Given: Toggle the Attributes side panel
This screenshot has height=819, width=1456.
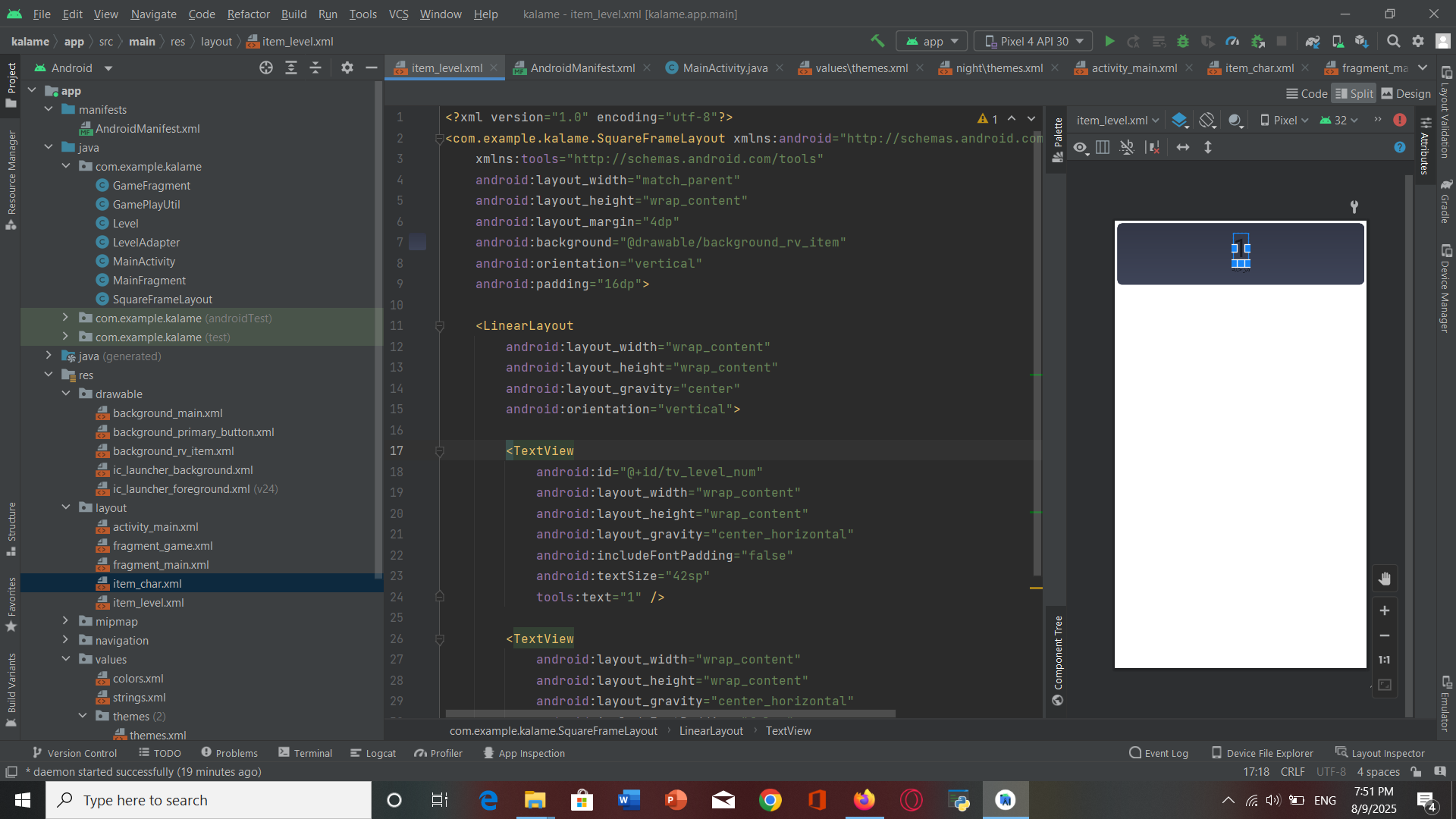Looking at the screenshot, I should pos(1425,146).
